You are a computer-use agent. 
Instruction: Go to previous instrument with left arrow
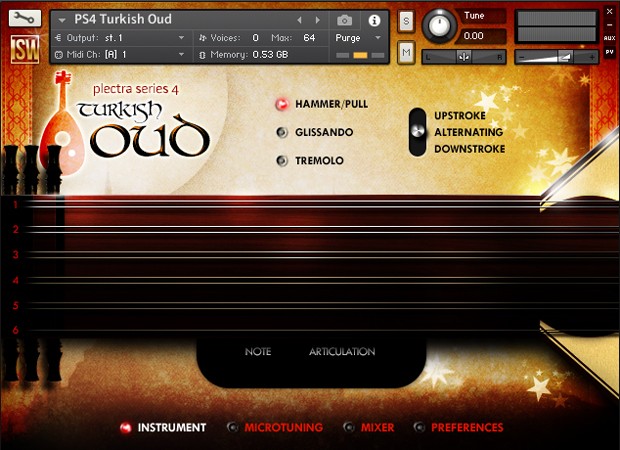coord(299,20)
